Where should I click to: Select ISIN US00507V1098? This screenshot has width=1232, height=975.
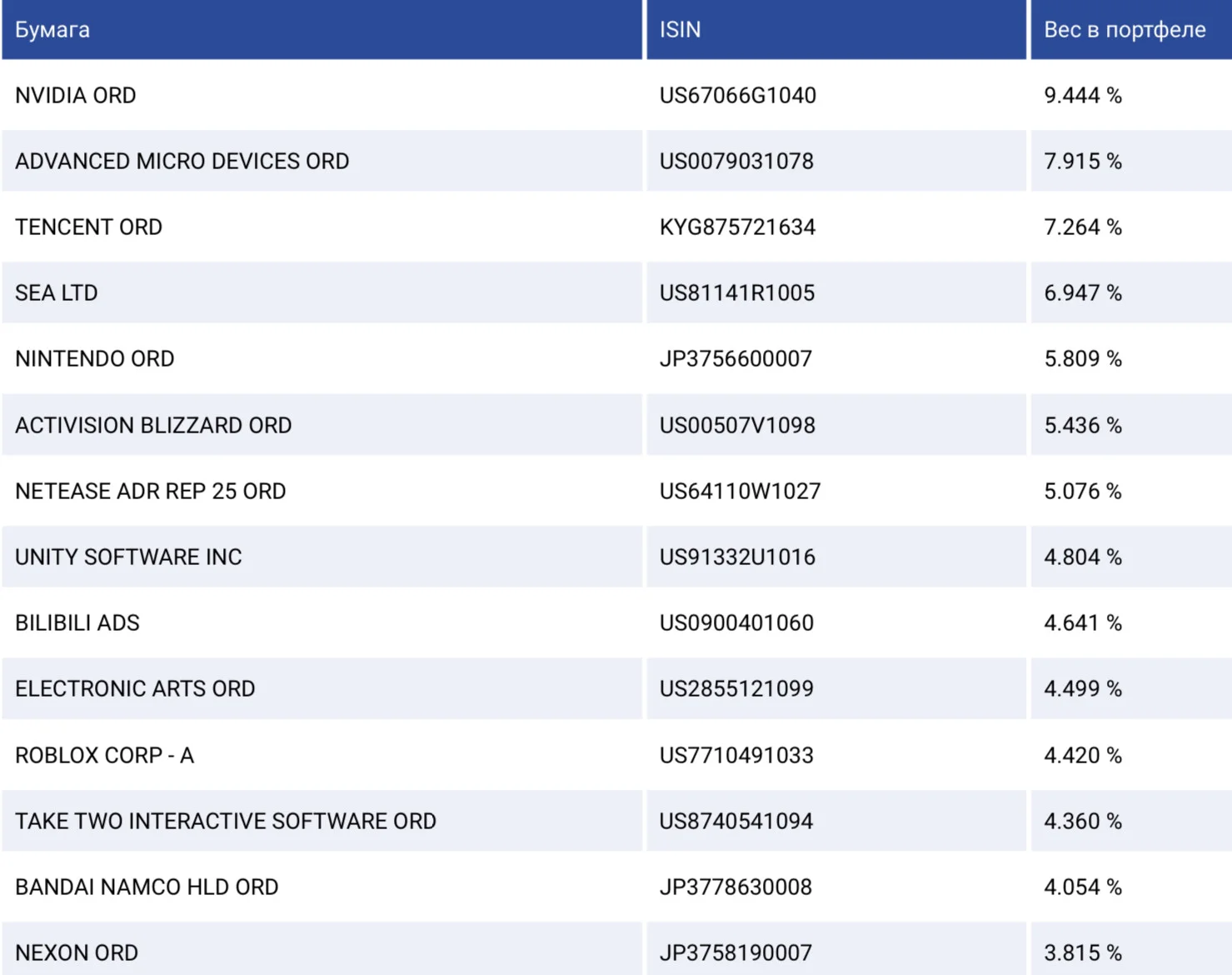737,426
